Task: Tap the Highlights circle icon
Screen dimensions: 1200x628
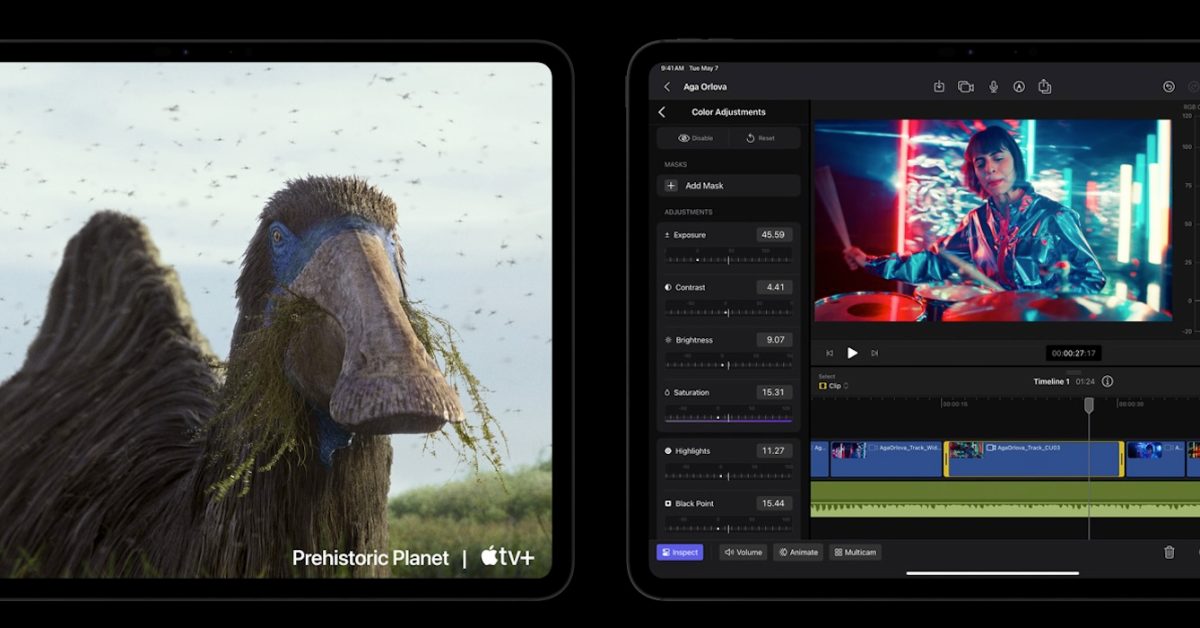Action: 668,451
